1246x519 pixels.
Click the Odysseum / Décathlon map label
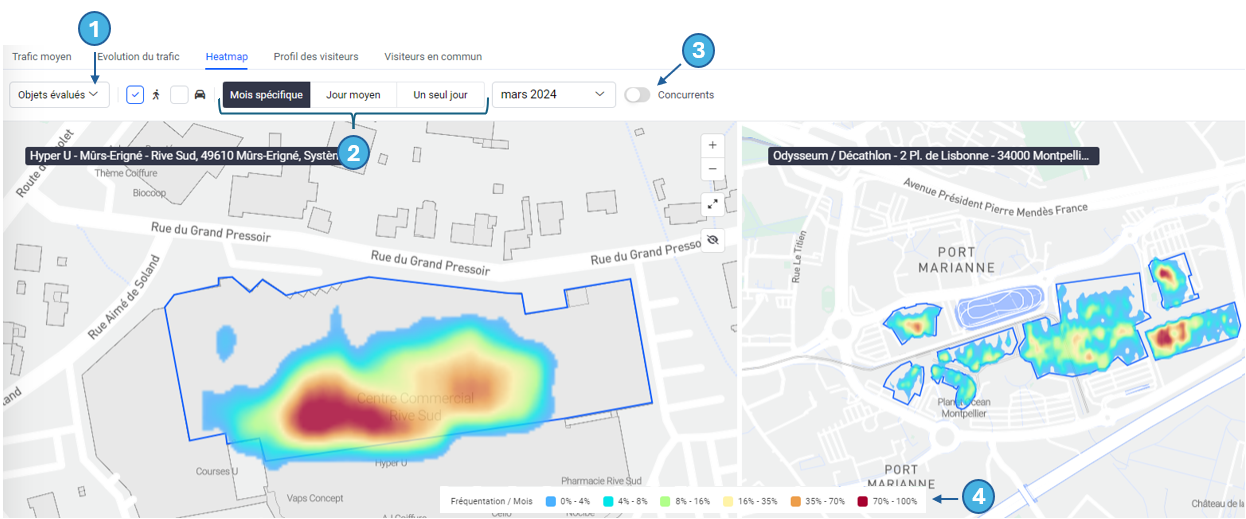coord(934,156)
